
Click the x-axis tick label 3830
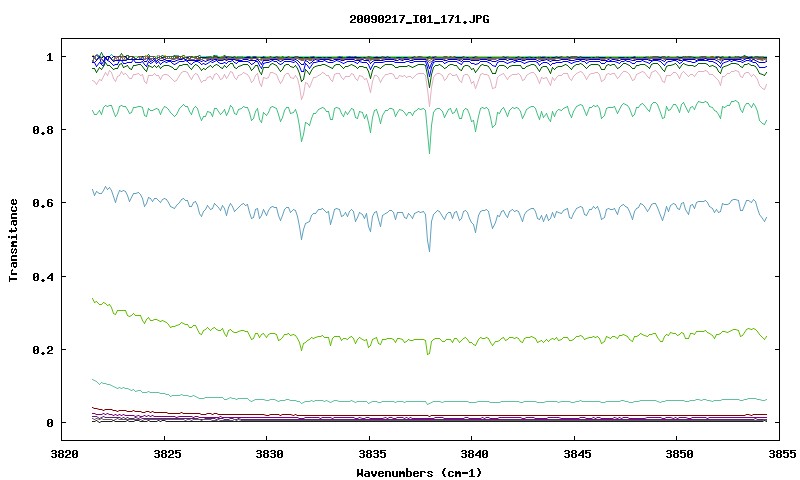(269, 454)
